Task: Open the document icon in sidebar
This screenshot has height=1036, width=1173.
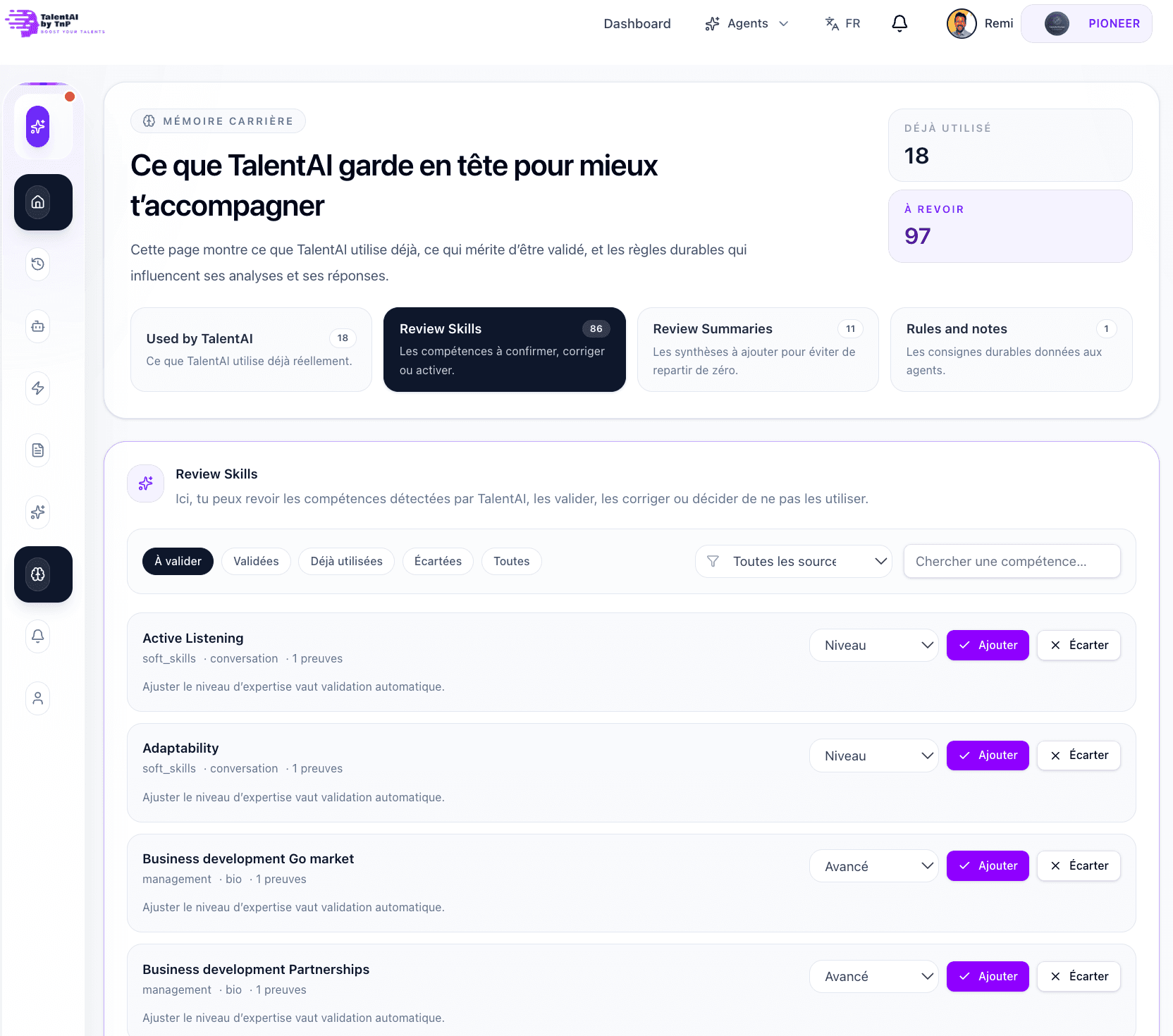Action: tap(38, 450)
